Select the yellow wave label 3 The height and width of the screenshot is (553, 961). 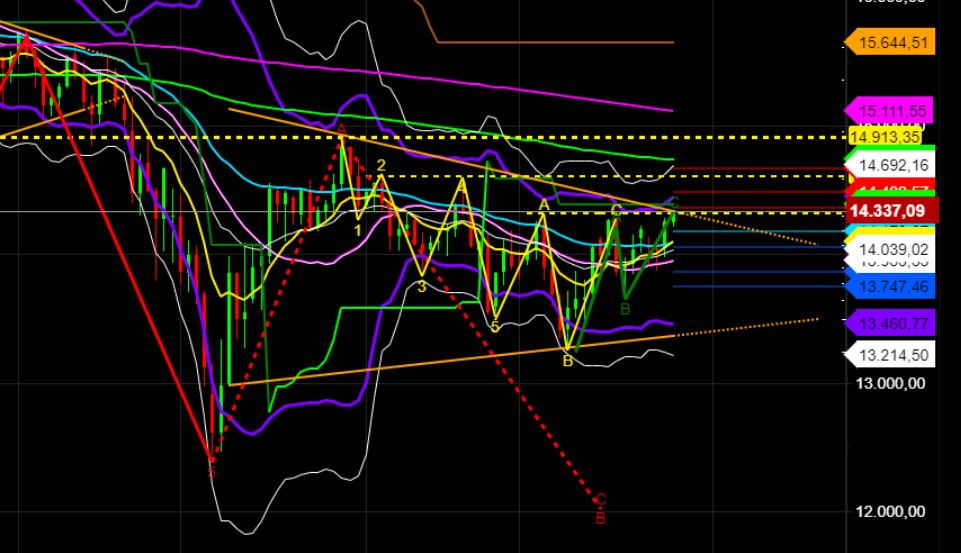coord(421,286)
